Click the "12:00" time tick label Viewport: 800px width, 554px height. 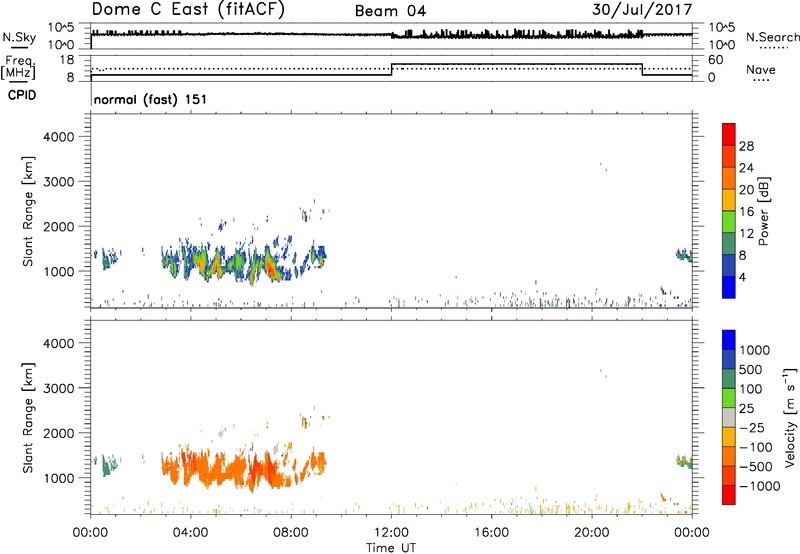coord(391,533)
